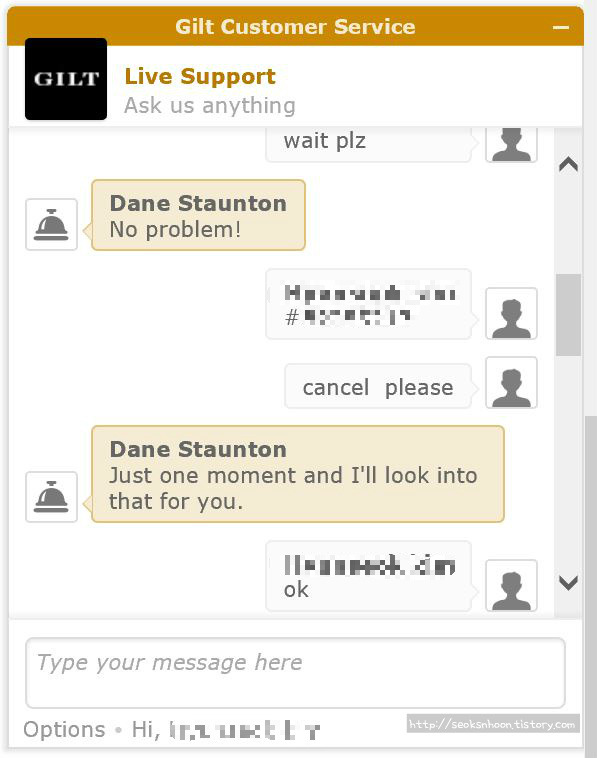Click the chat scrollbar thumb
Viewport: 597px width, 758px height.
pyautogui.click(x=568, y=315)
